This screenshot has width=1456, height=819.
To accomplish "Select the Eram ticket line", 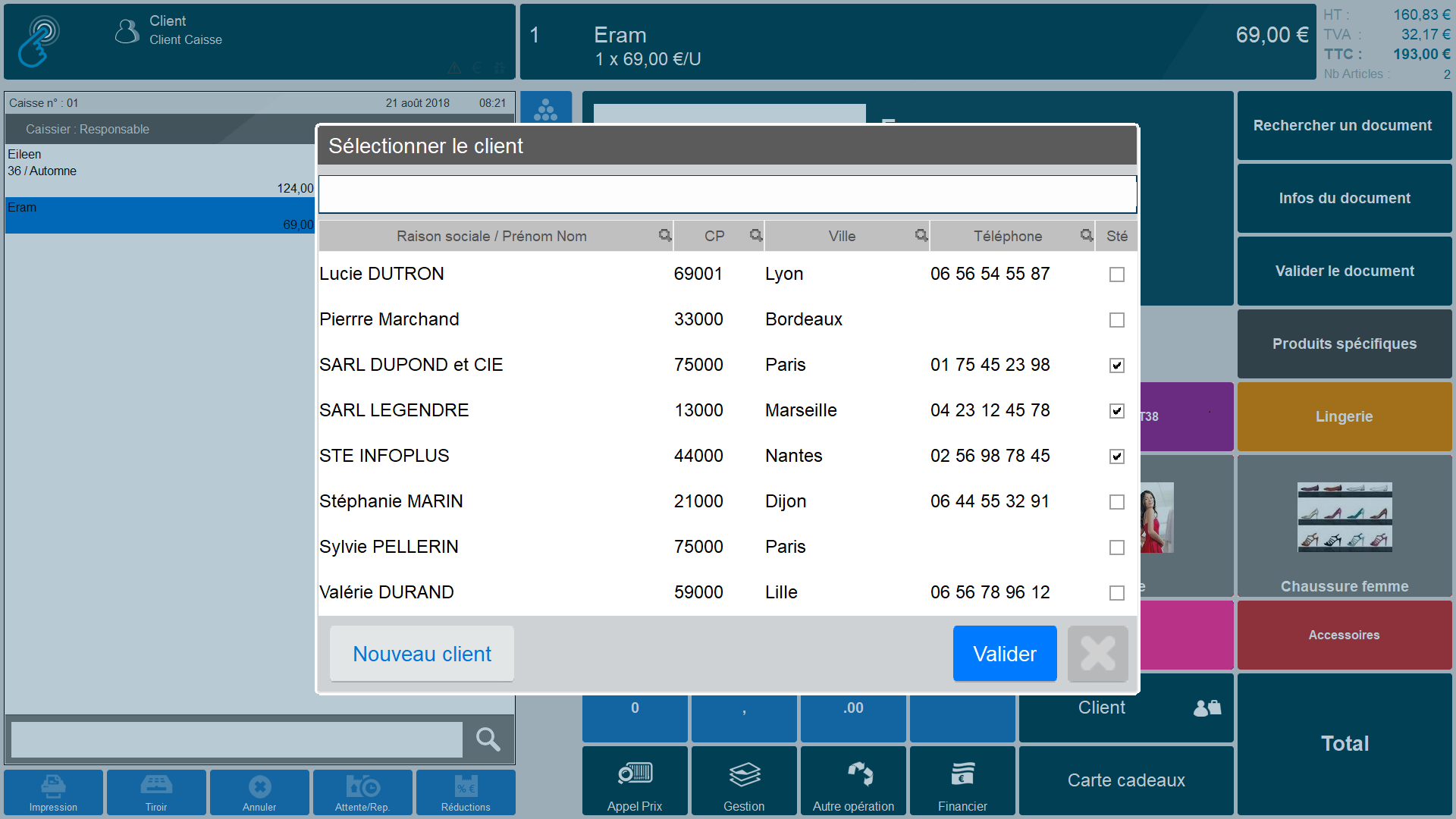I will coord(160,216).
